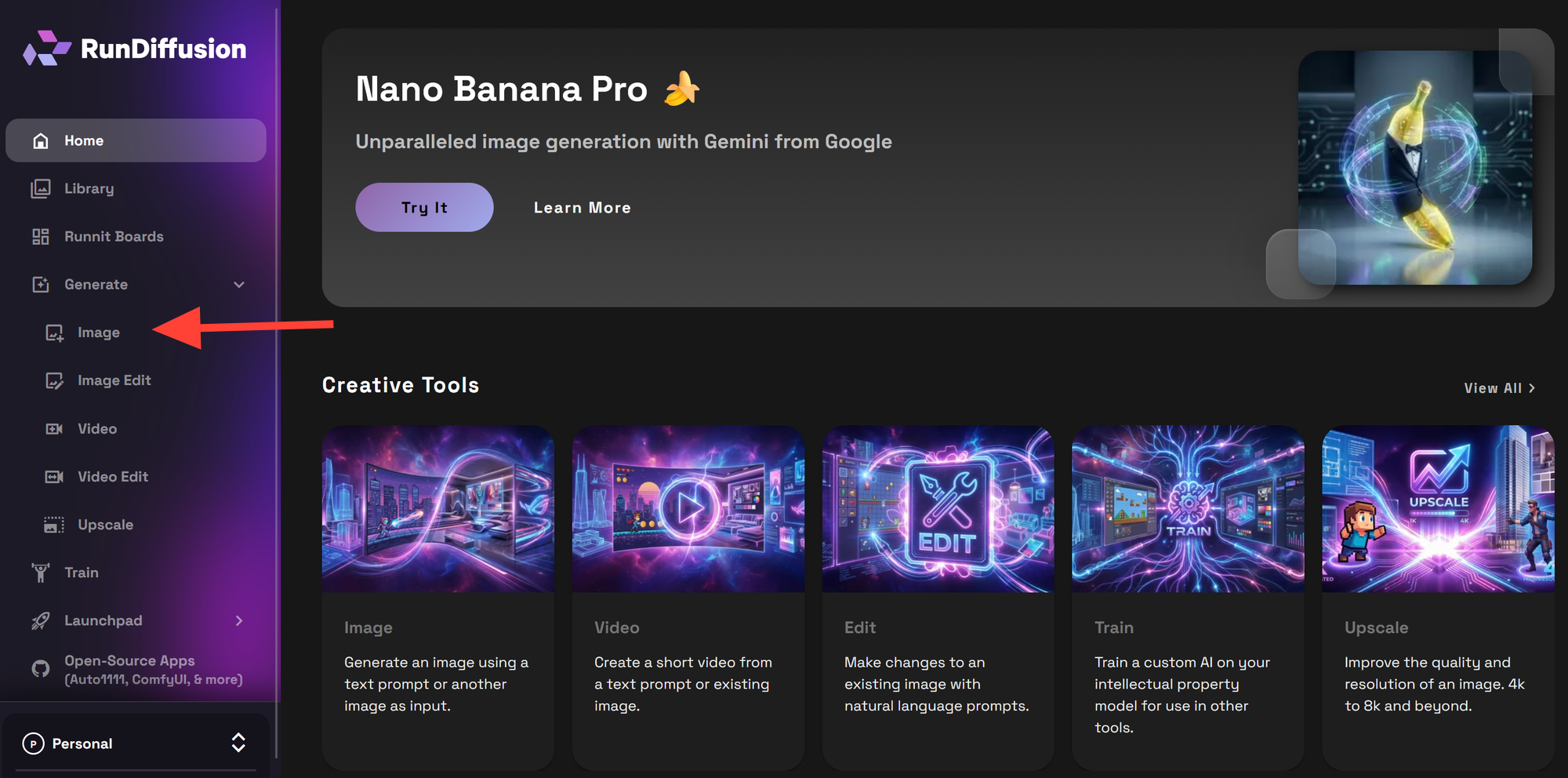Click the Runnit Boards grid icon

pos(41,236)
